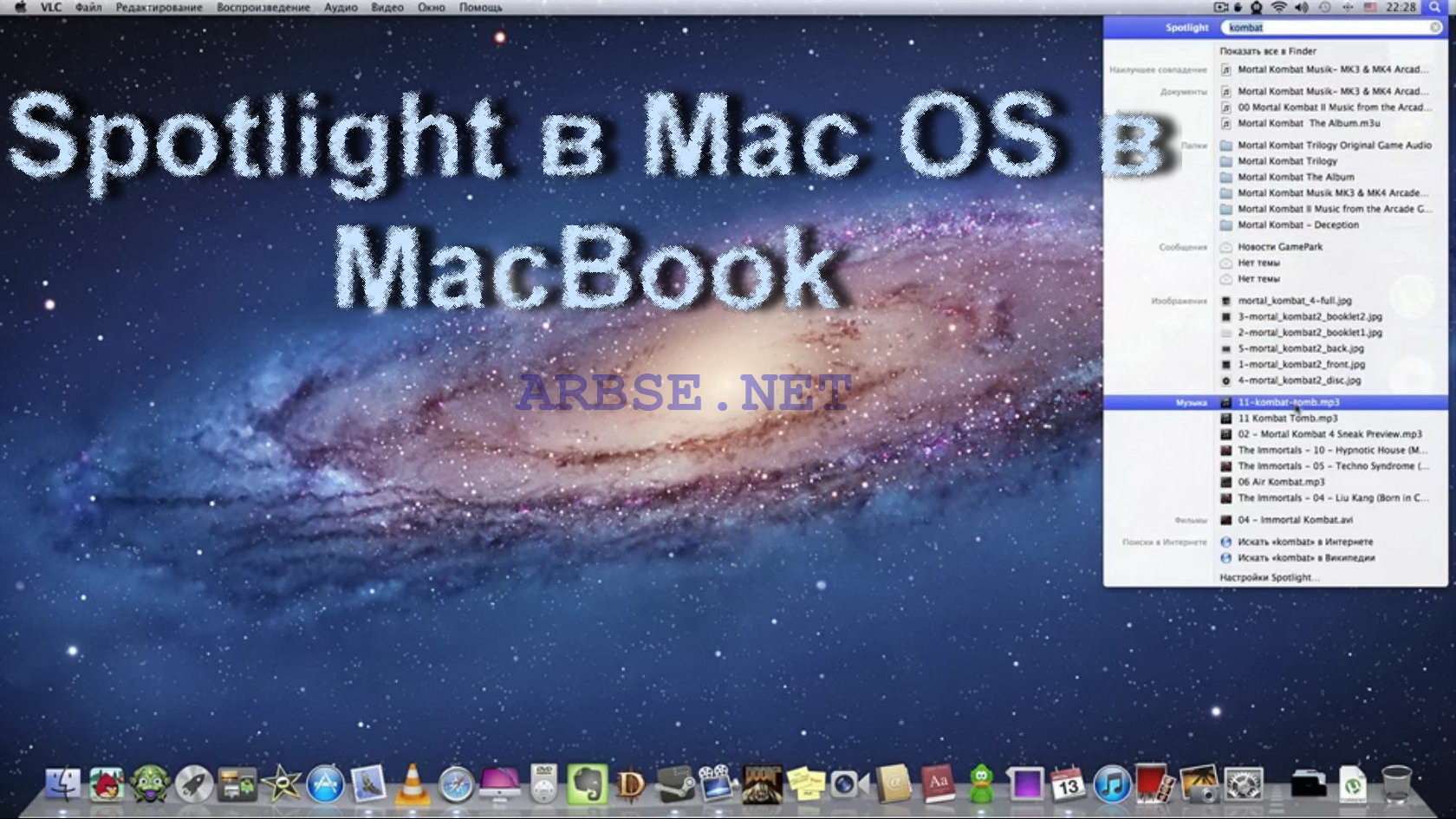The image size is (1456, 819).
Task: Open Wi-Fi status menu
Action: [1278, 7]
